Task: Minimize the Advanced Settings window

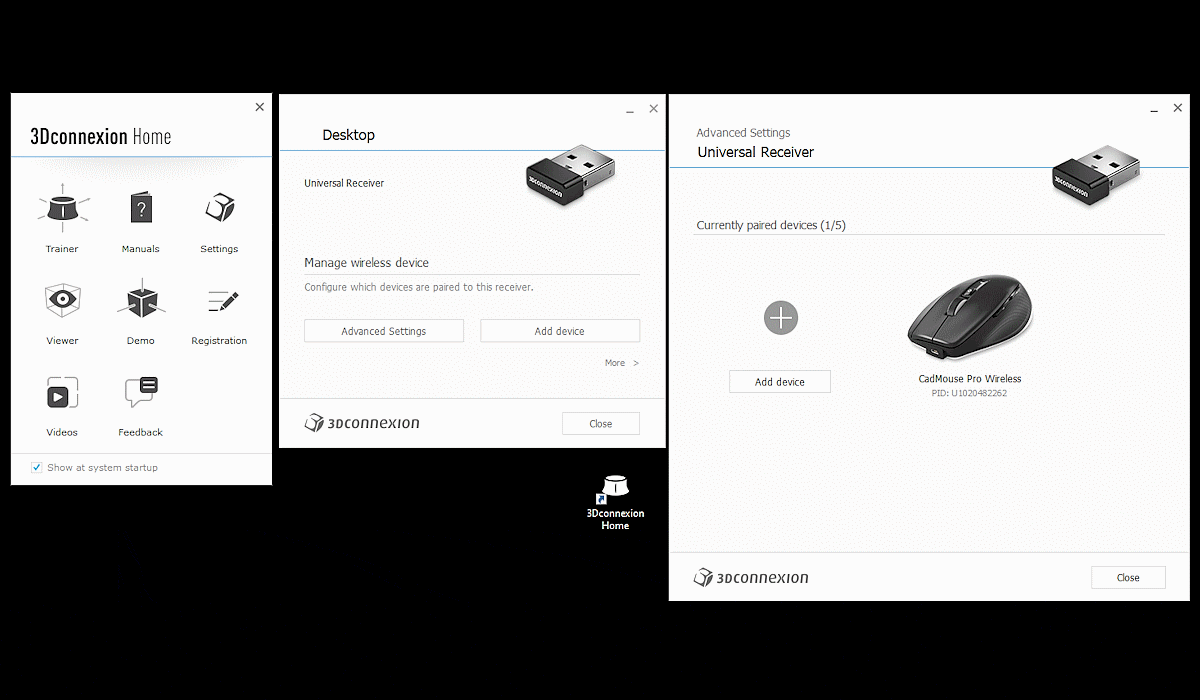Action: tap(1154, 109)
